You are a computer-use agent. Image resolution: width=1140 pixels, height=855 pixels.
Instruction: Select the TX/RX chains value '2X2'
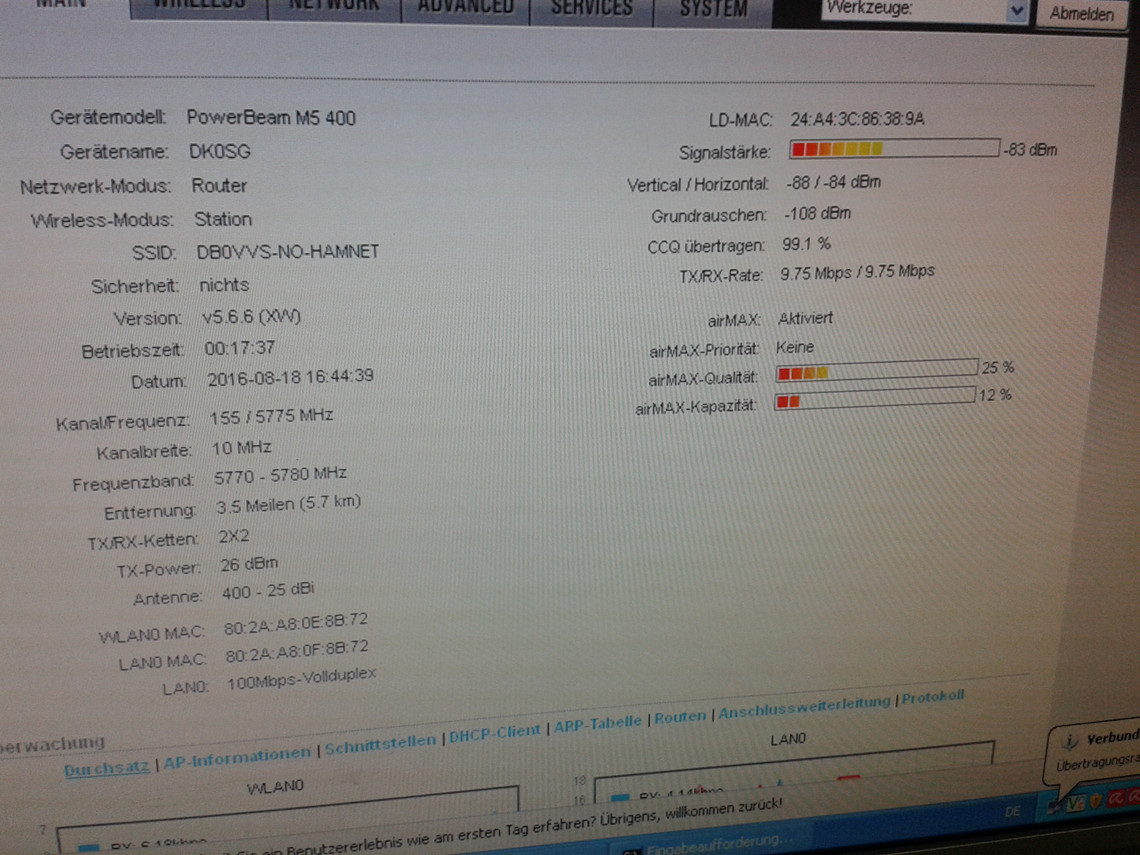(234, 537)
